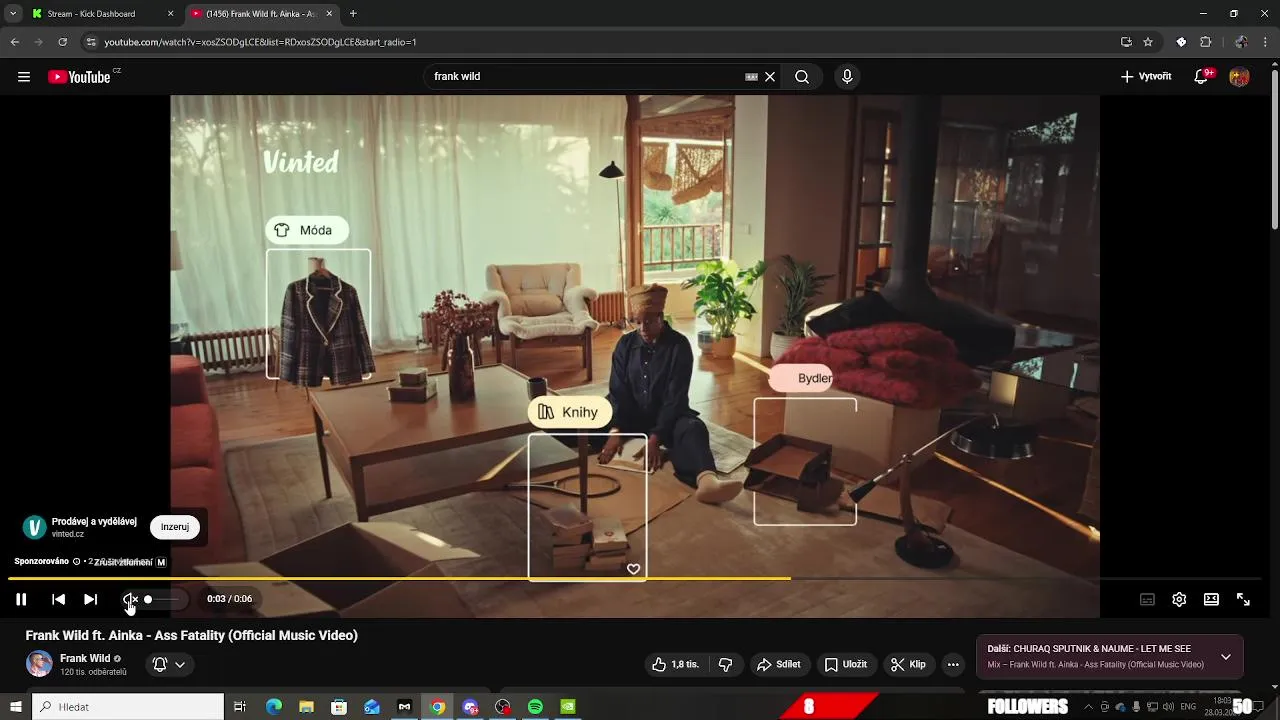Open YouTube notifications bell
Screen dimensions: 1280x720
[1202, 77]
